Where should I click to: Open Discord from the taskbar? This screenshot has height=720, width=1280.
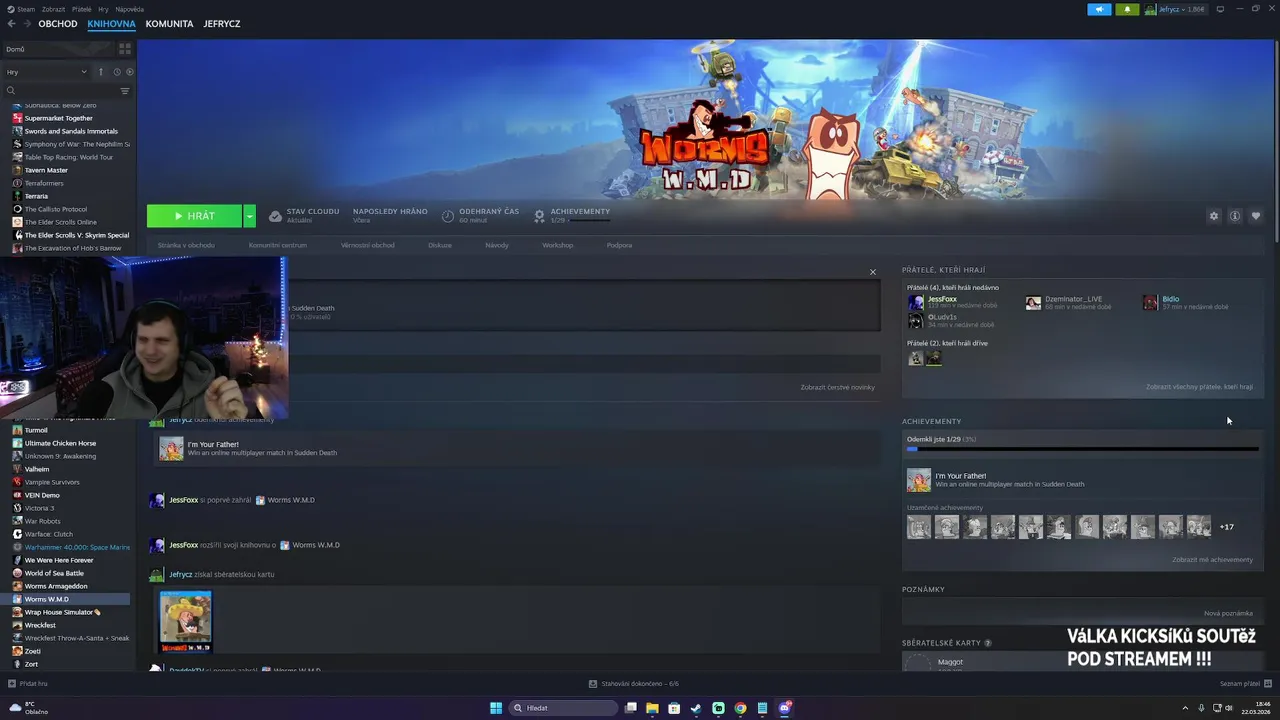point(785,708)
